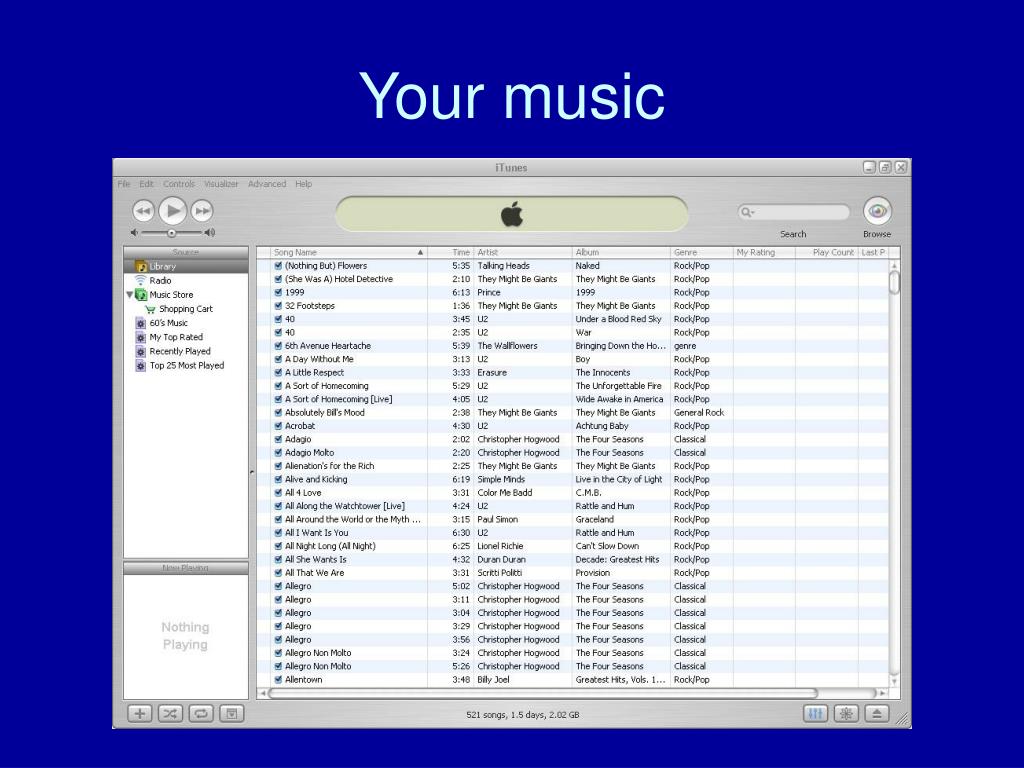1024x768 pixels.
Task: Uncheck All 4 Love checkbox
Action: (278, 492)
